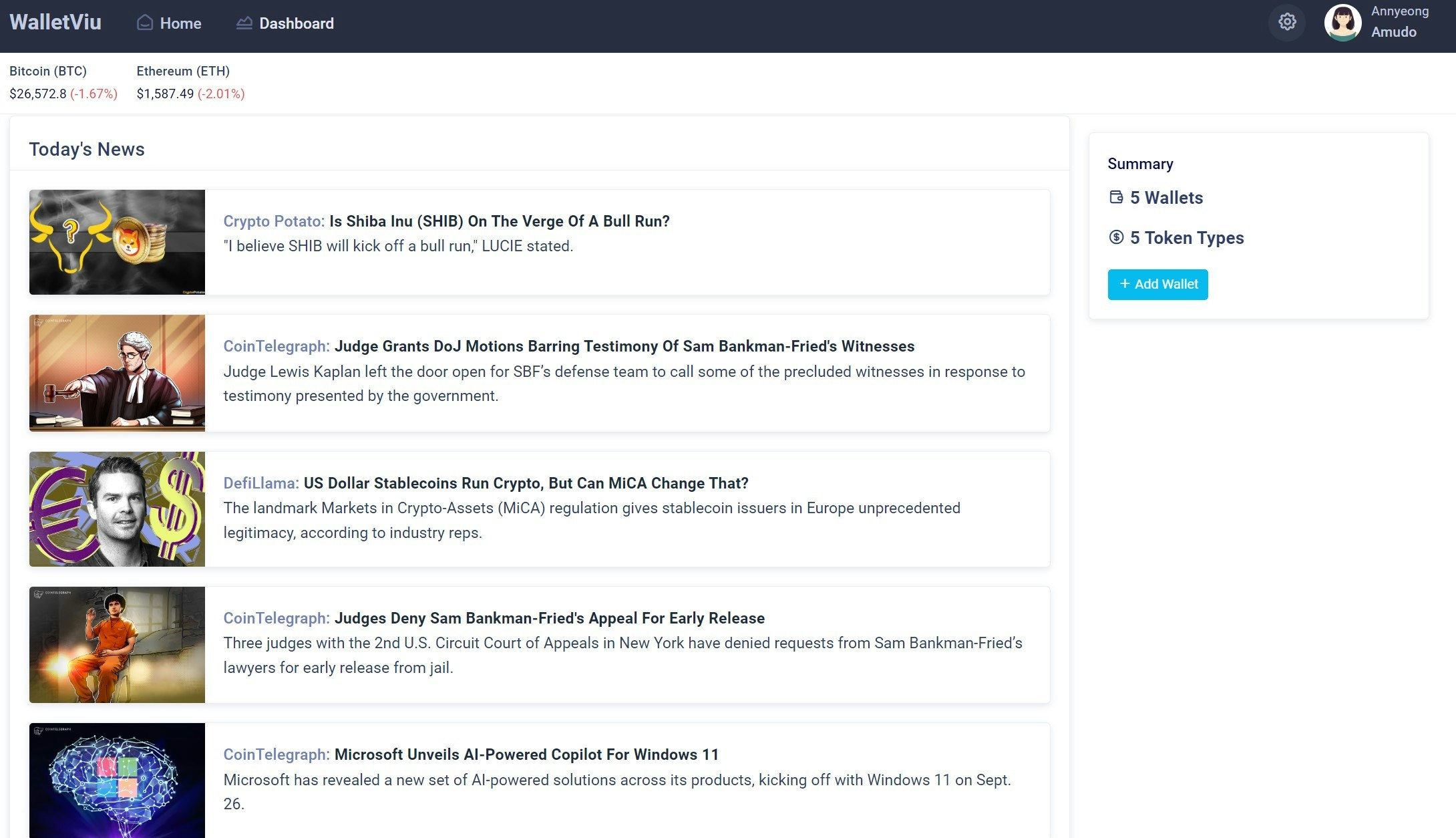
Task: Click the 2nd U.S. Circuit Court summary
Action: click(x=622, y=656)
